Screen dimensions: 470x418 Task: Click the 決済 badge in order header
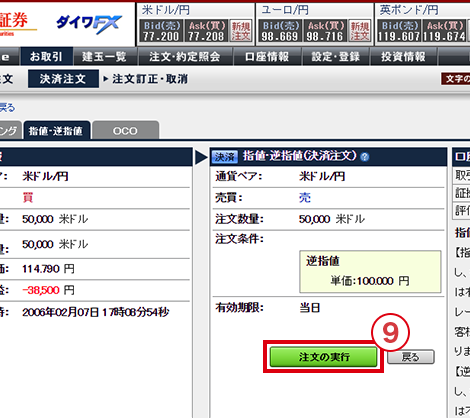click(224, 157)
